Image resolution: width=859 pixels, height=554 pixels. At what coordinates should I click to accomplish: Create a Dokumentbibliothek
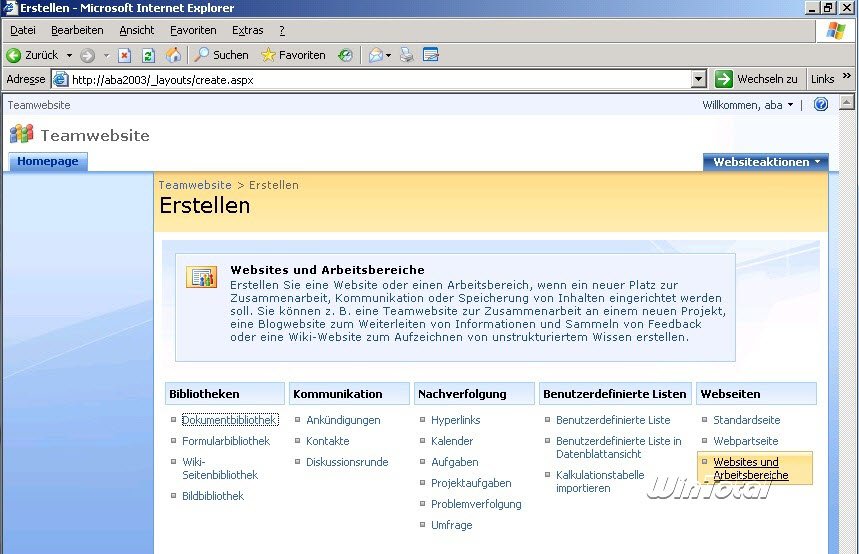pyautogui.click(x=230, y=420)
